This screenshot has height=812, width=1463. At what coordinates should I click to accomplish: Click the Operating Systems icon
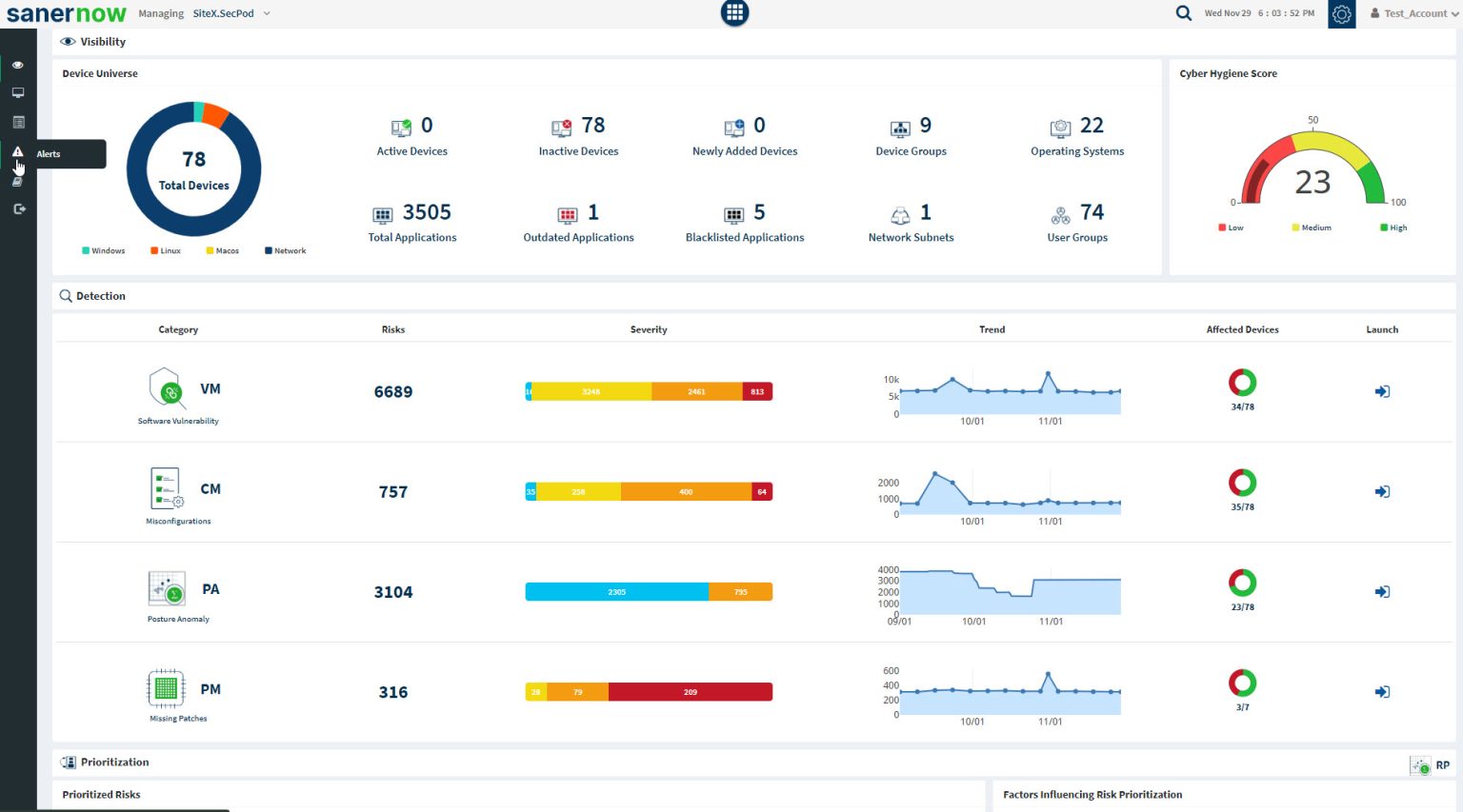(1060, 128)
